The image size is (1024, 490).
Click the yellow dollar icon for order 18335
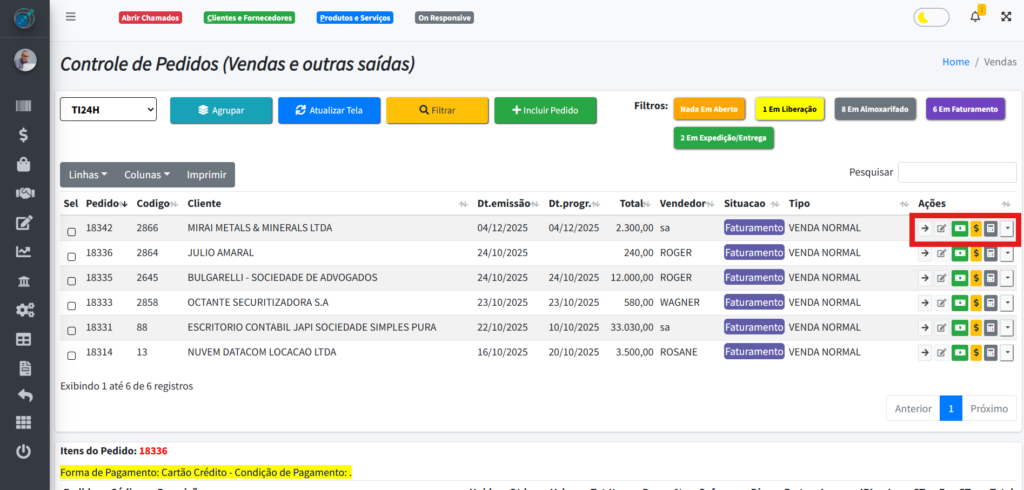coord(975,278)
